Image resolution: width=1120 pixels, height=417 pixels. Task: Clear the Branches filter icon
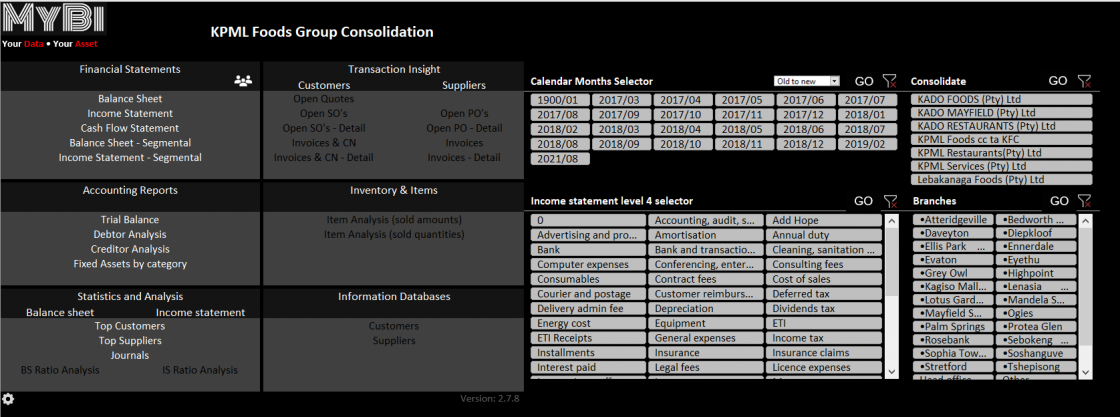(x=1086, y=201)
